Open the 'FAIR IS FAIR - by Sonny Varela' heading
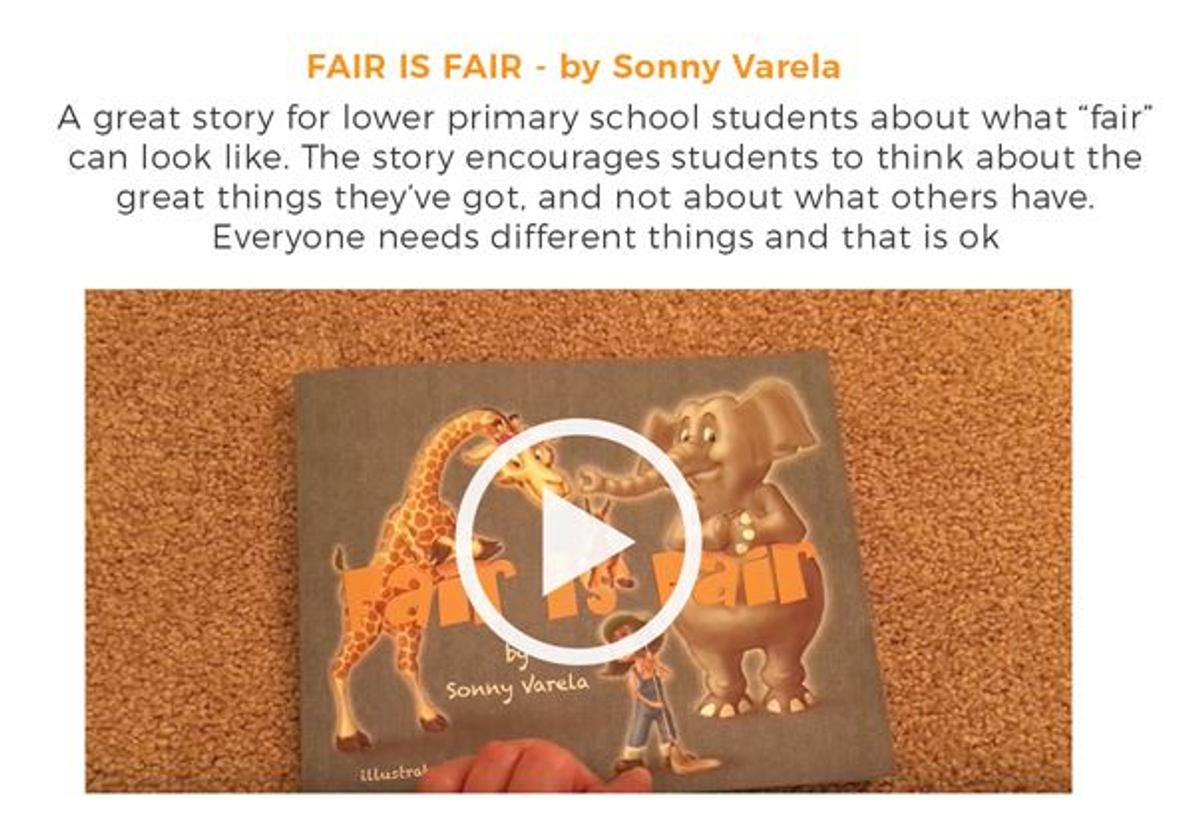 click(574, 68)
